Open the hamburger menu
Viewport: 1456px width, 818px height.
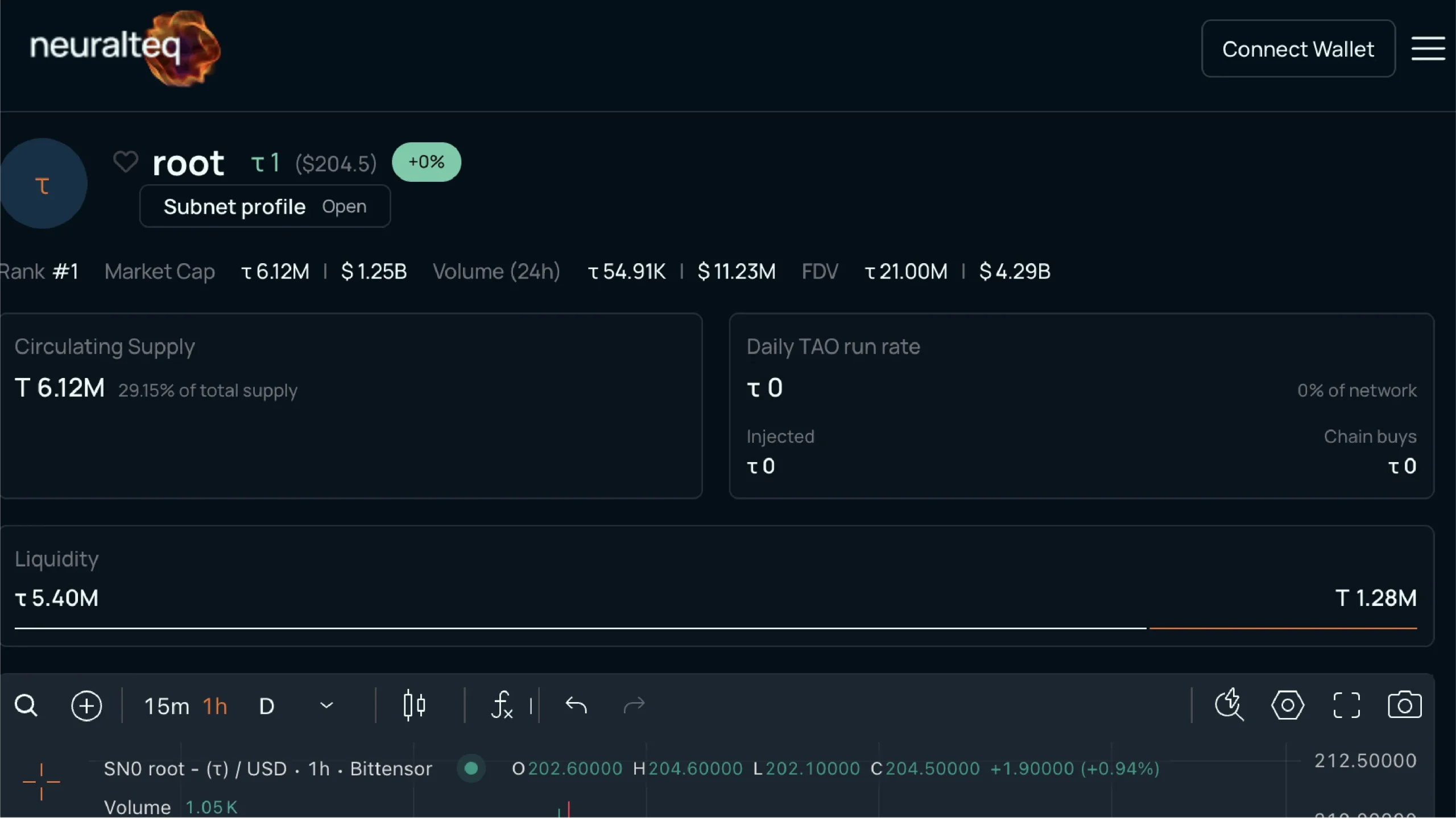(x=1428, y=48)
